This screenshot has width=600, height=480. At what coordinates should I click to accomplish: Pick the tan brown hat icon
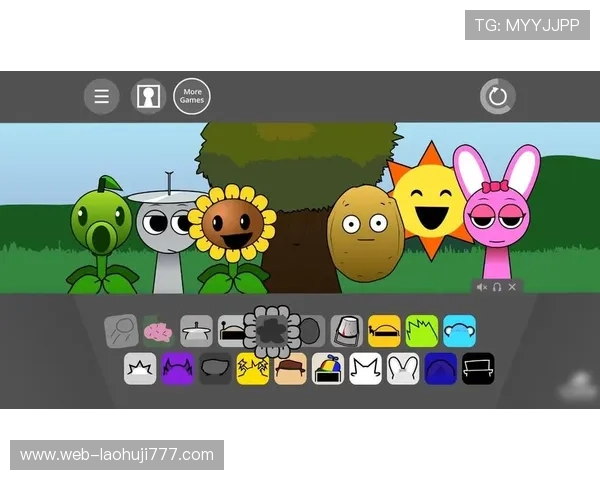(x=290, y=369)
